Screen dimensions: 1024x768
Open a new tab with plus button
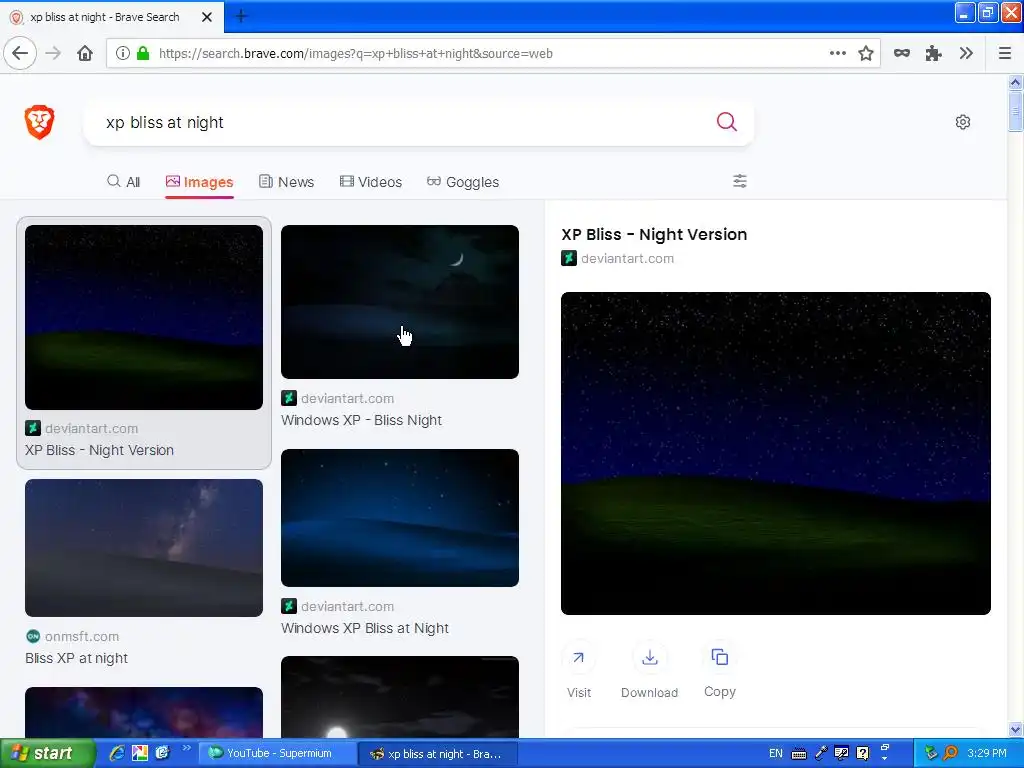coord(241,16)
